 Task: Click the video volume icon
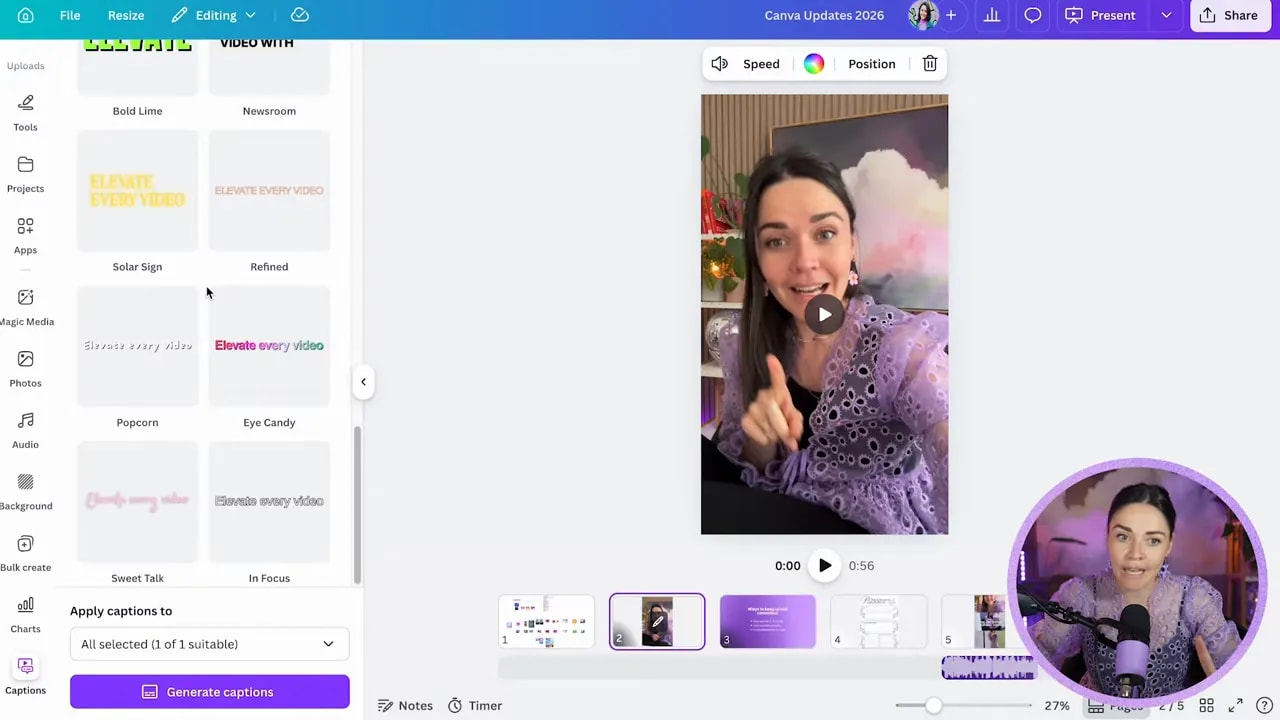(719, 64)
